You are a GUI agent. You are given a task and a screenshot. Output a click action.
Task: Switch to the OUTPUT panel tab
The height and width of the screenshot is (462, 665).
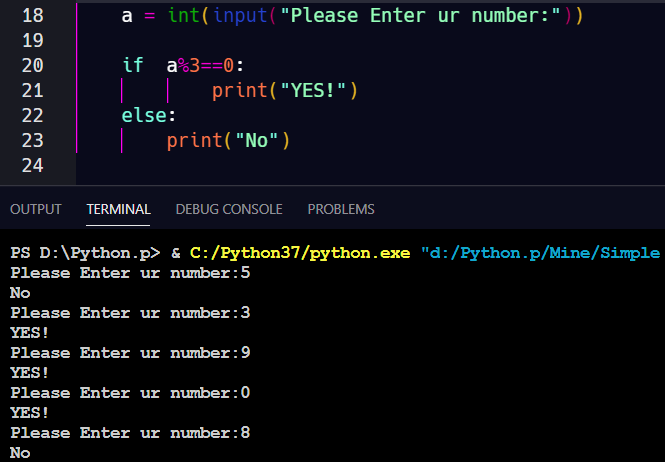click(x=35, y=209)
